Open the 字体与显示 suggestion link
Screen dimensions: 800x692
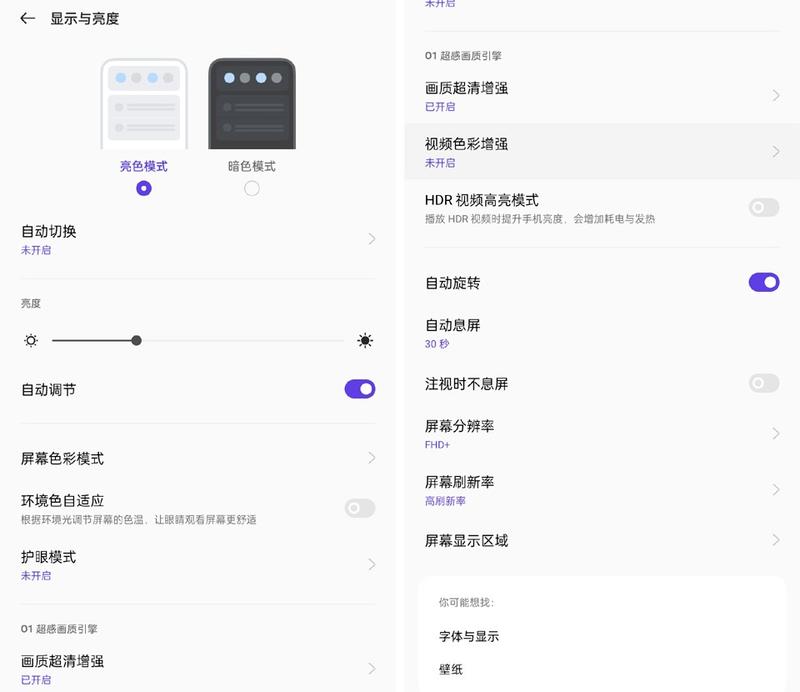click(x=469, y=636)
